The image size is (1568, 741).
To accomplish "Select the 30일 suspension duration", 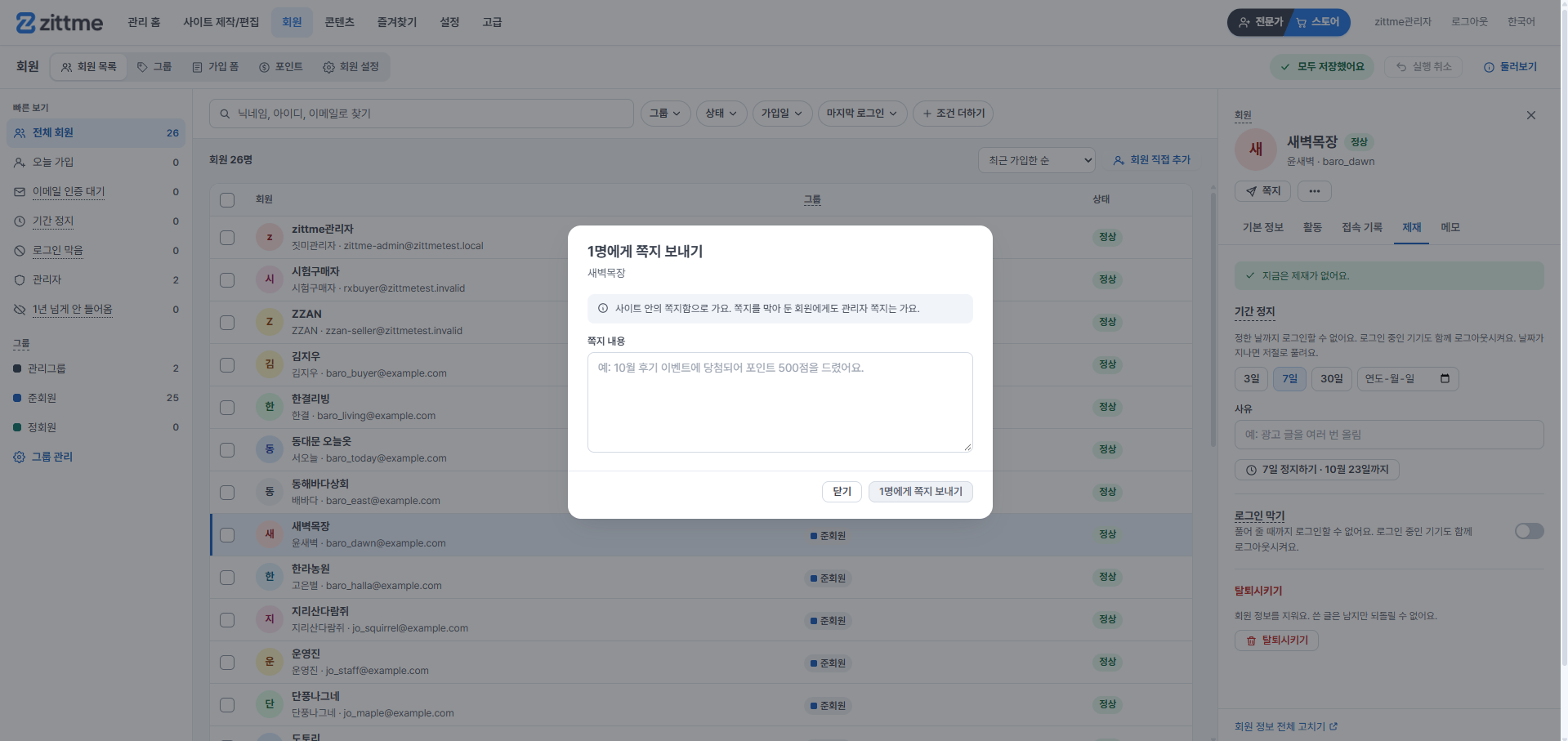I will [1331, 379].
